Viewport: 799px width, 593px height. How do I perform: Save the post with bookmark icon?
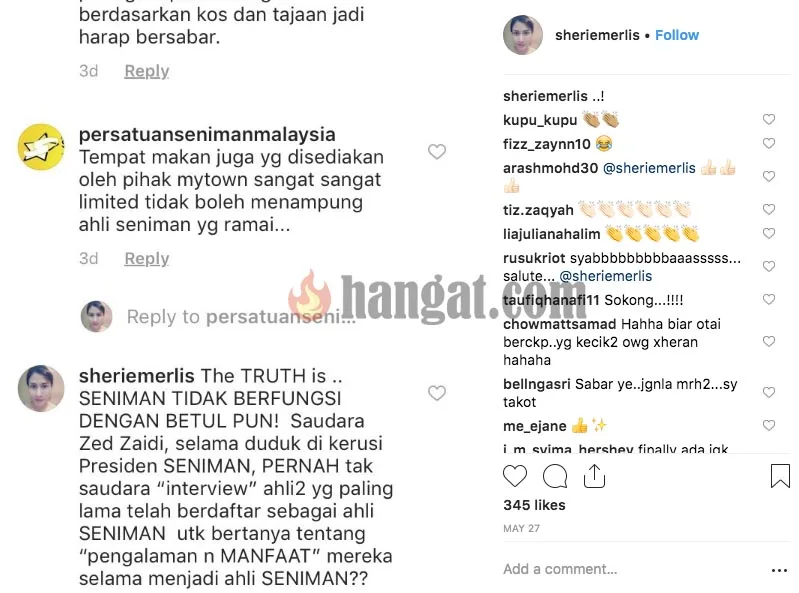780,476
